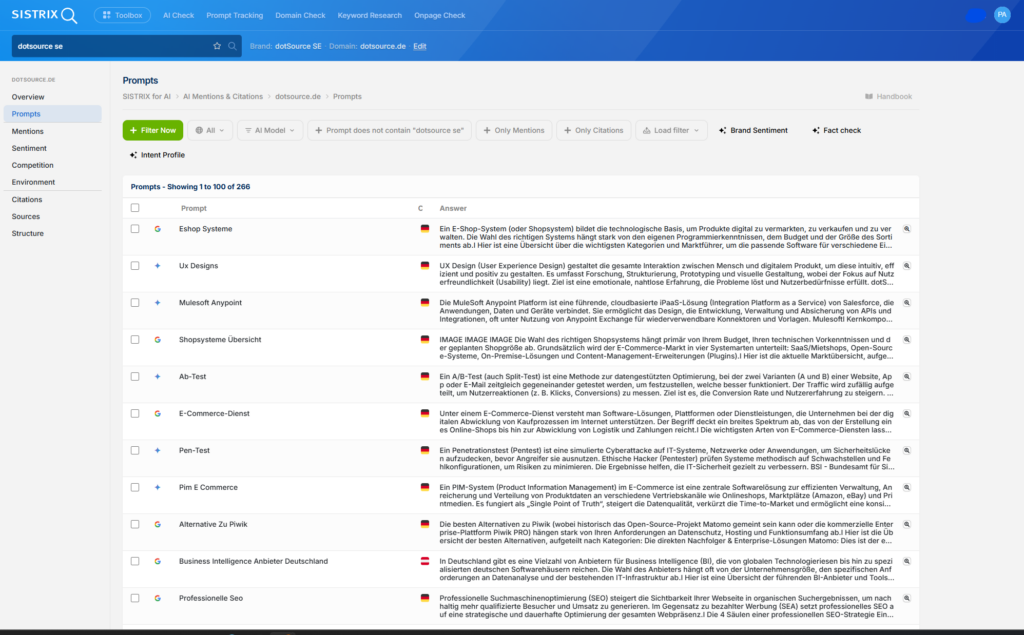Open the magnifier icon for Ux Designs row
The height and width of the screenshot is (635, 1024).
click(x=906, y=266)
